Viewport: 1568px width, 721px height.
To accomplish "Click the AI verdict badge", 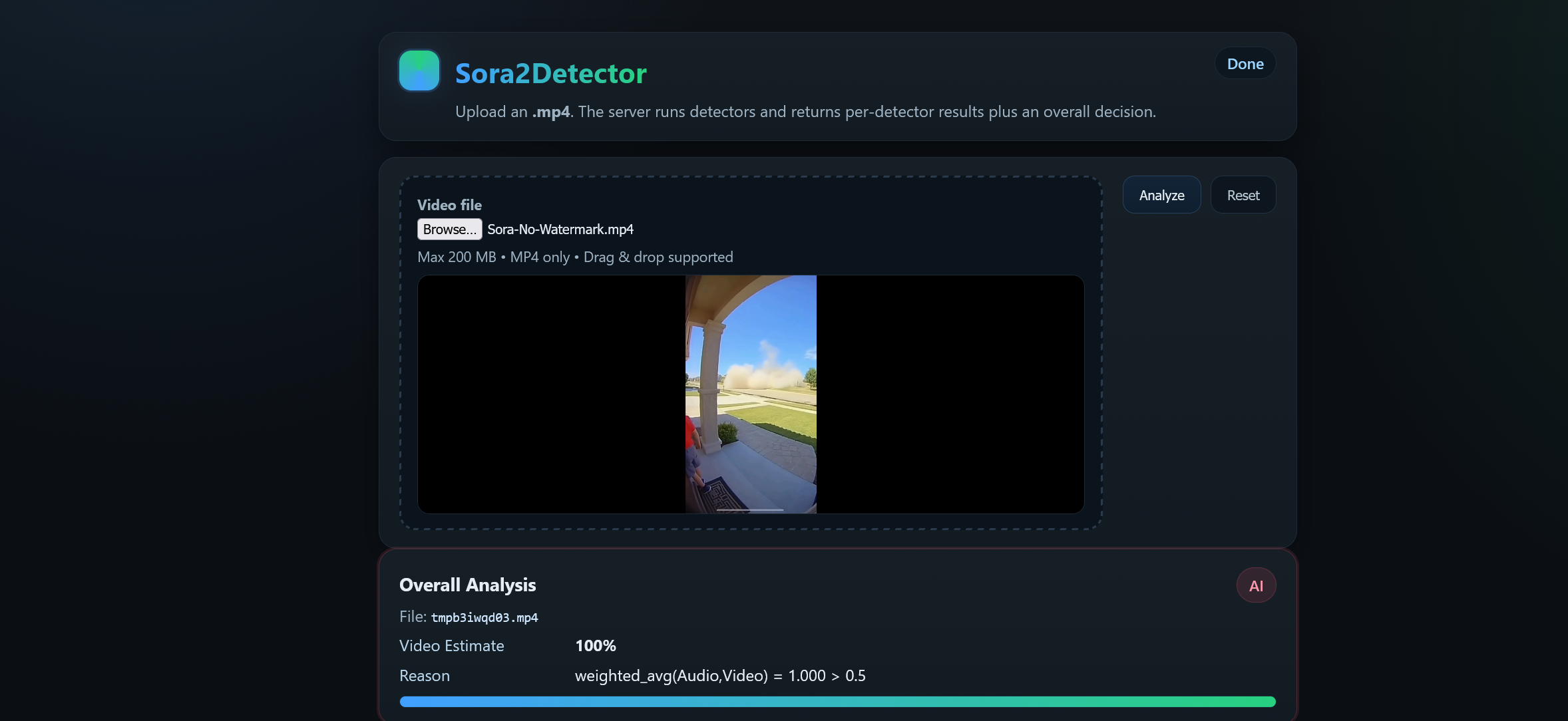I will click(1255, 585).
